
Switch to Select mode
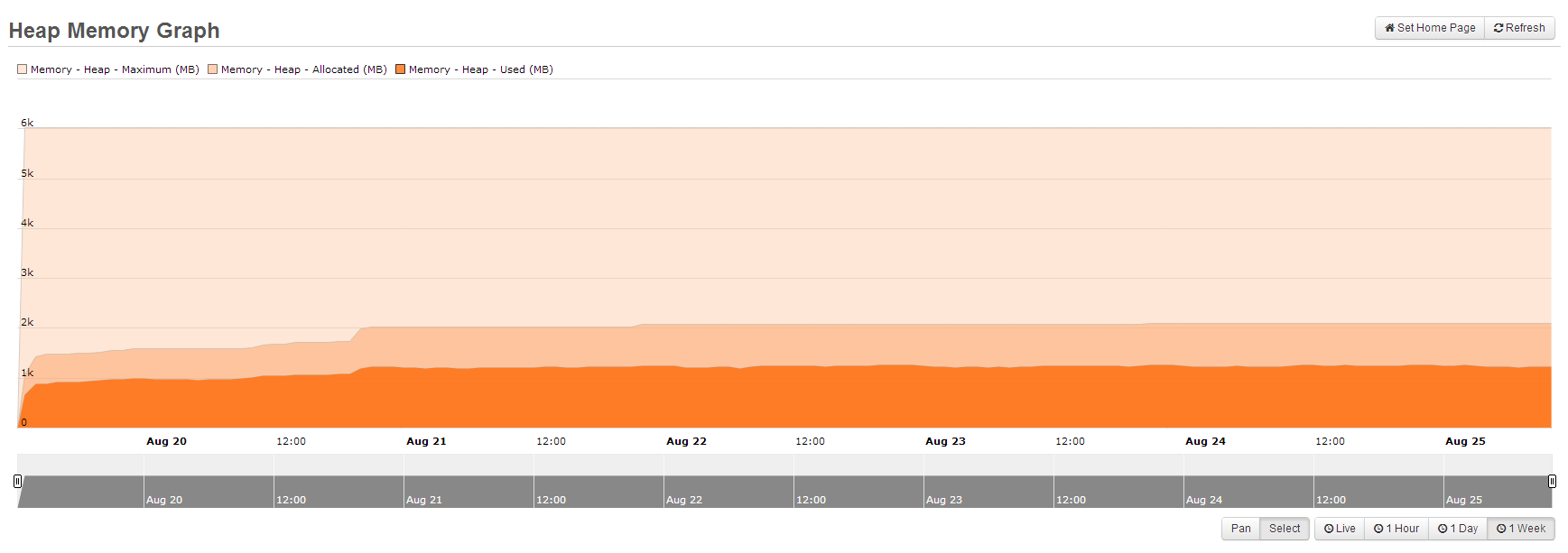click(1285, 529)
